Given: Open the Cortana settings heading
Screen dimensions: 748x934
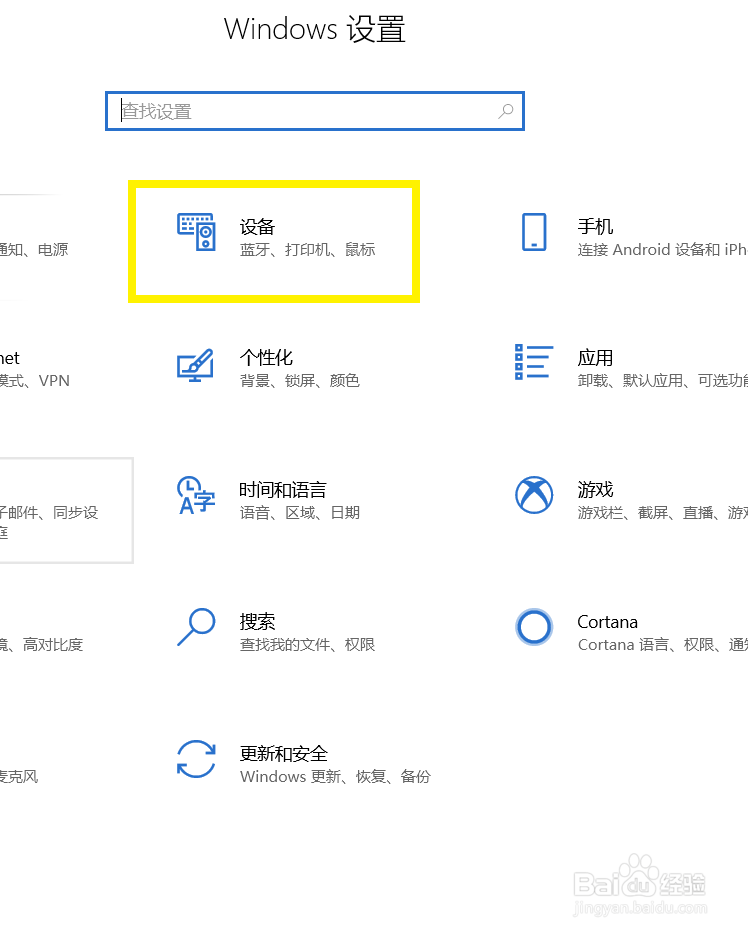Looking at the screenshot, I should (607, 622).
